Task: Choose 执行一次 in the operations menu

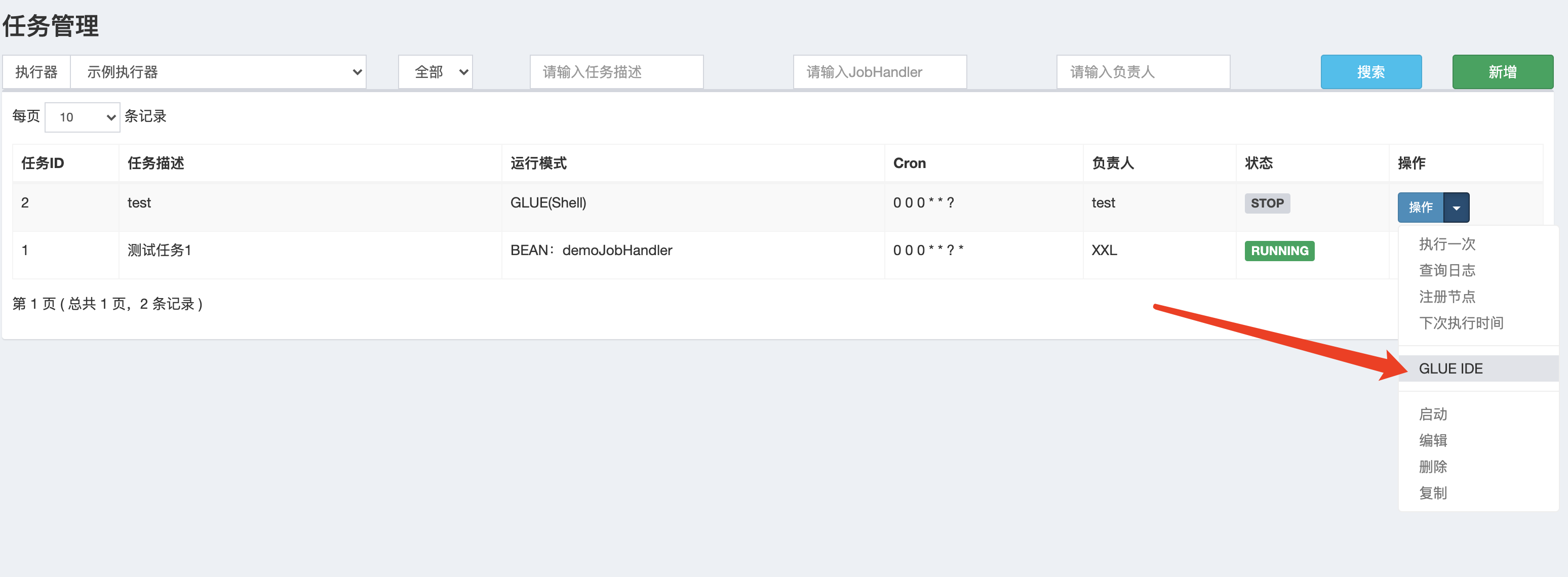Action: pos(1447,244)
